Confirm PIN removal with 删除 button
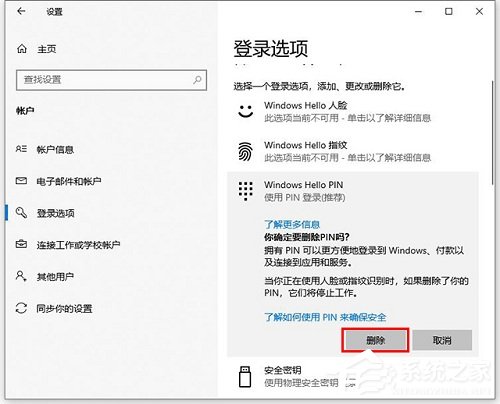The image size is (500, 404). click(375, 340)
